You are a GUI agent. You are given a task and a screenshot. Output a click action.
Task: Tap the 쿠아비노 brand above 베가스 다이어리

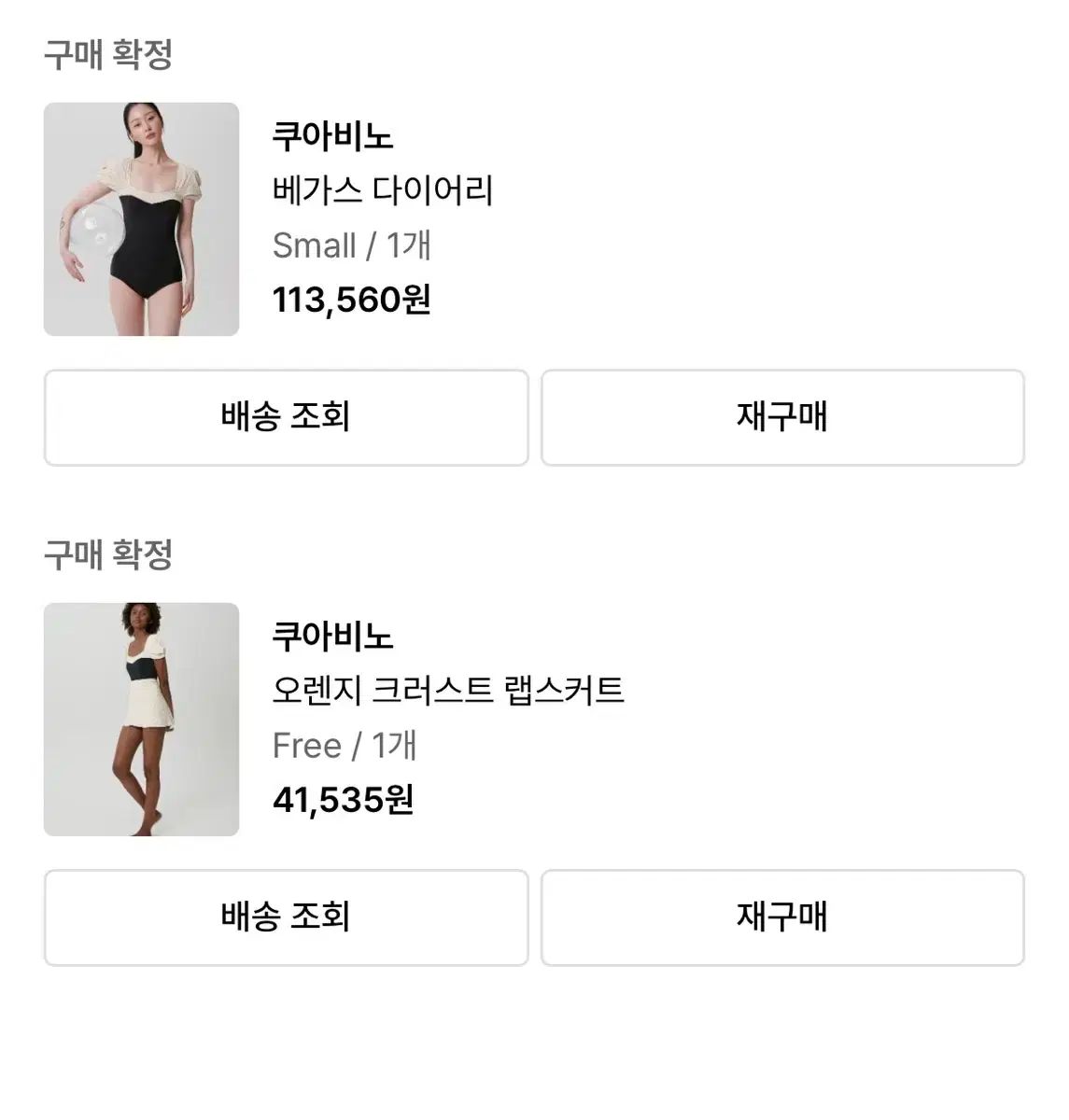tap(332, 137)
